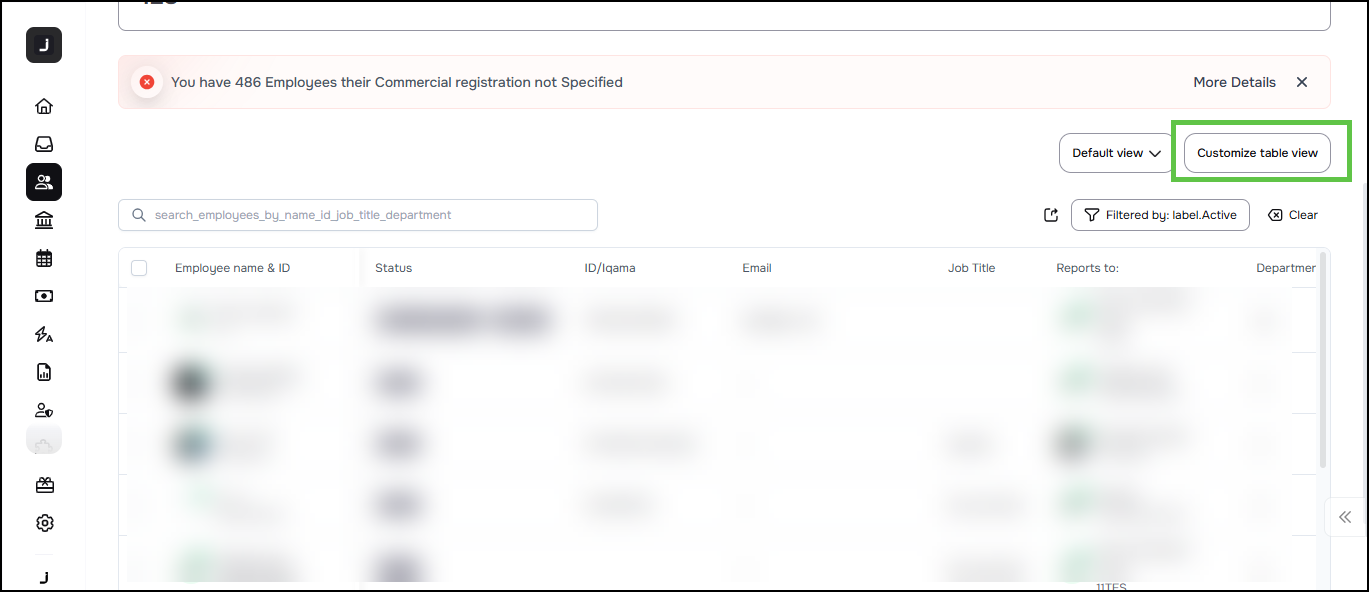Click the payroll cash icon in sidebar
The image size is (1369, 592).
pos(44,296)
